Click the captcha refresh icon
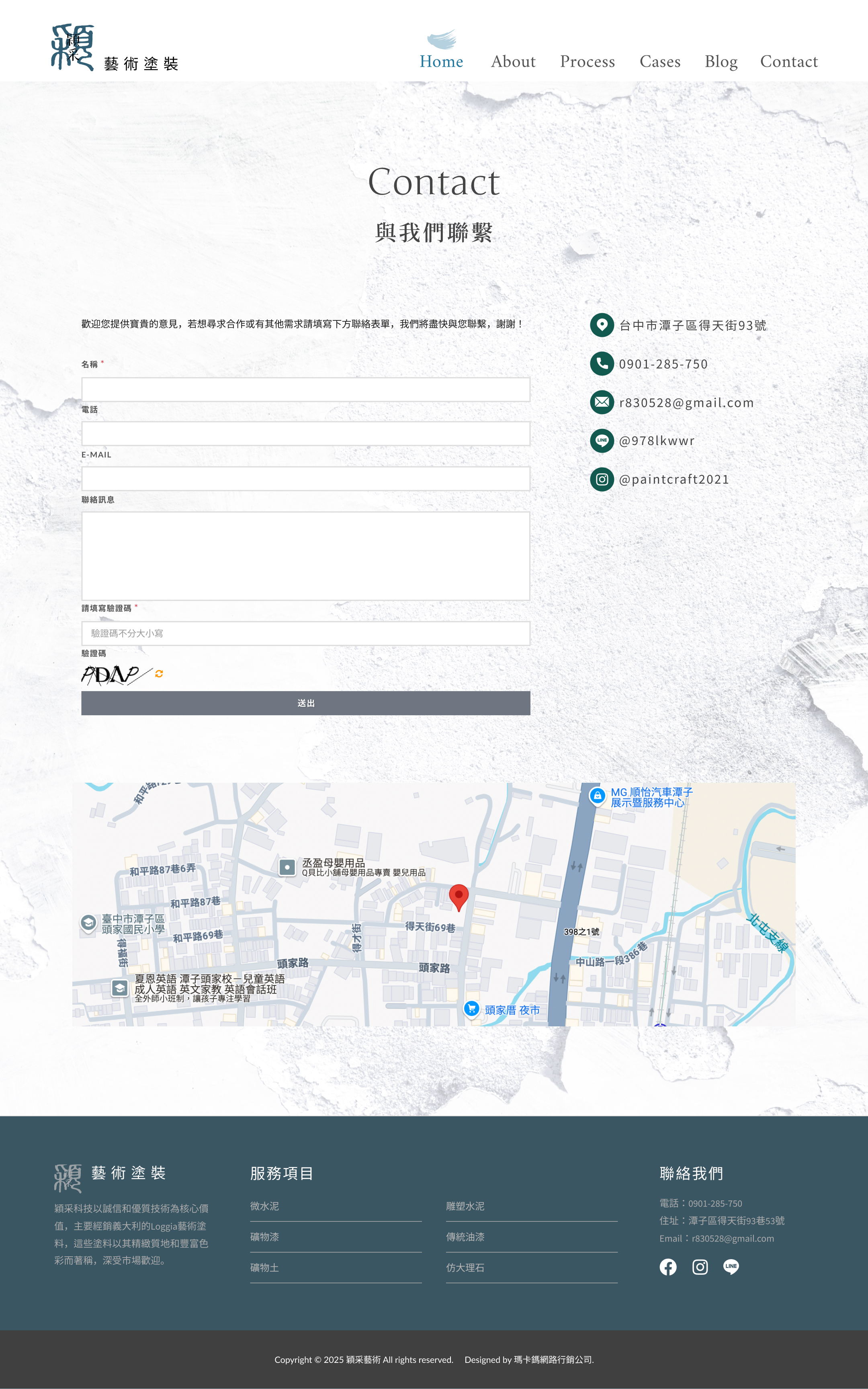This screenshot has height=1389, width=868. click(159, 674)
